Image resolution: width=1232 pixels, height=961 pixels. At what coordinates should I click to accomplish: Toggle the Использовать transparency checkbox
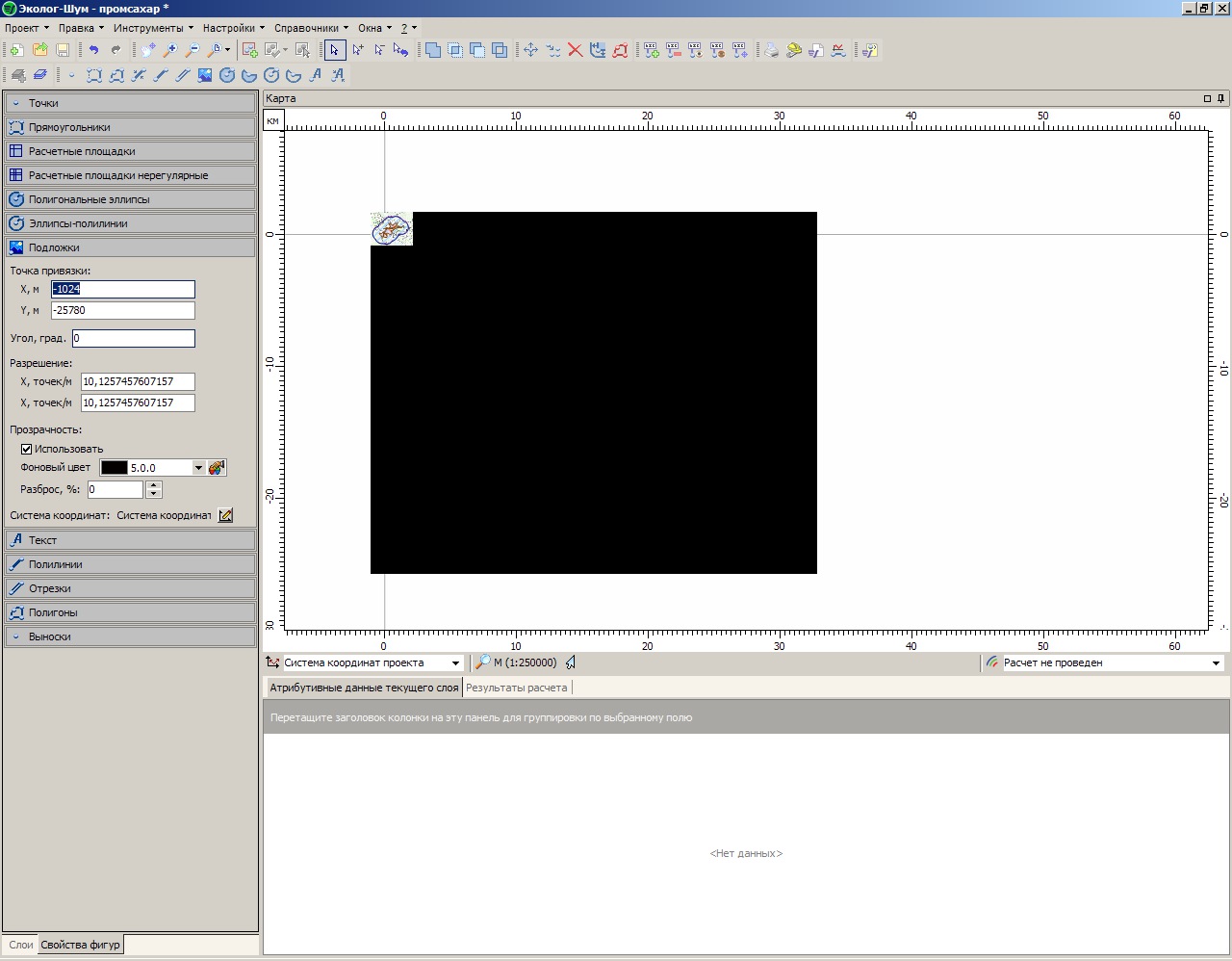click(27, 449)
